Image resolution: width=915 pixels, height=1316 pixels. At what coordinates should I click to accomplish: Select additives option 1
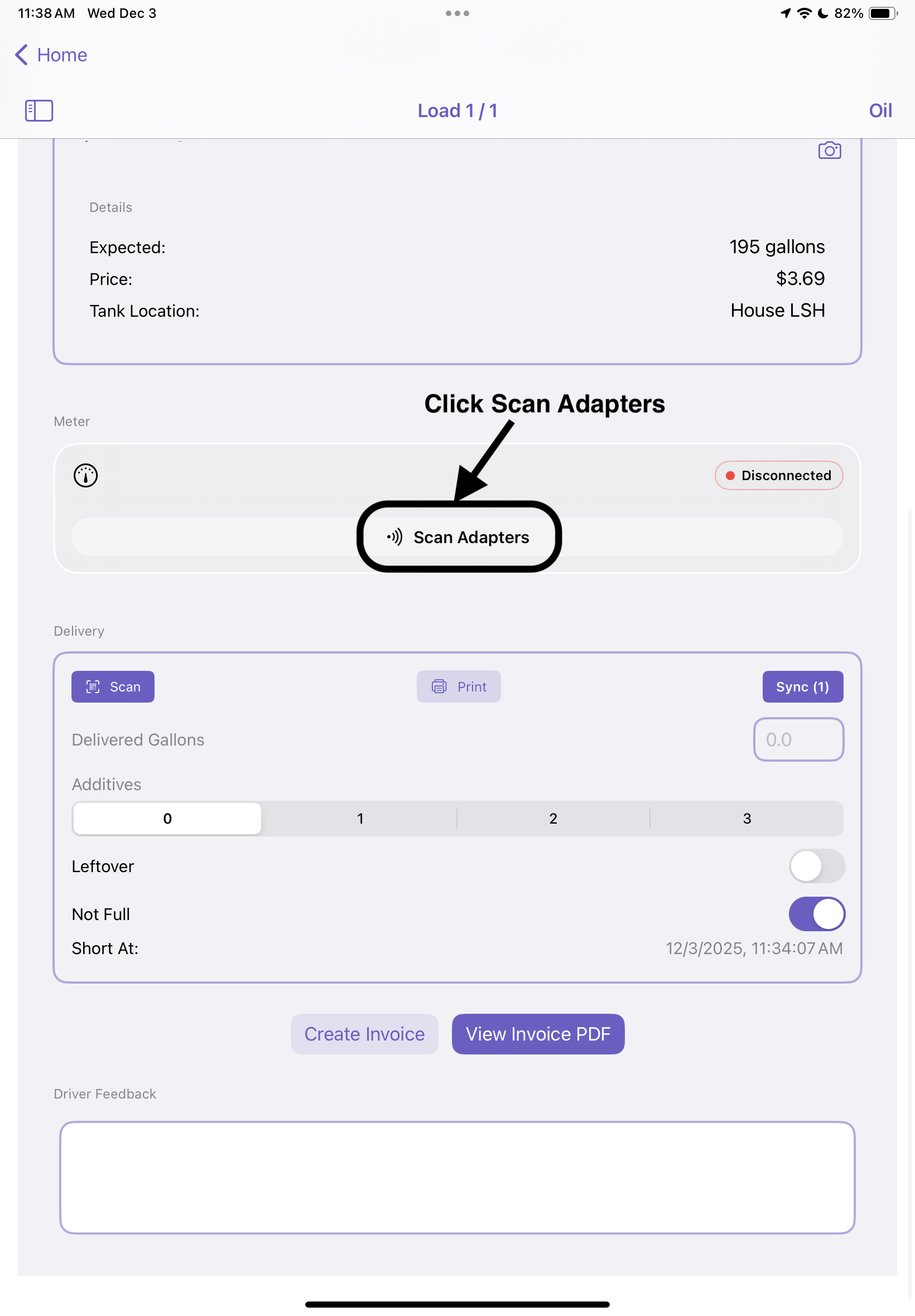tap(360, 819)
